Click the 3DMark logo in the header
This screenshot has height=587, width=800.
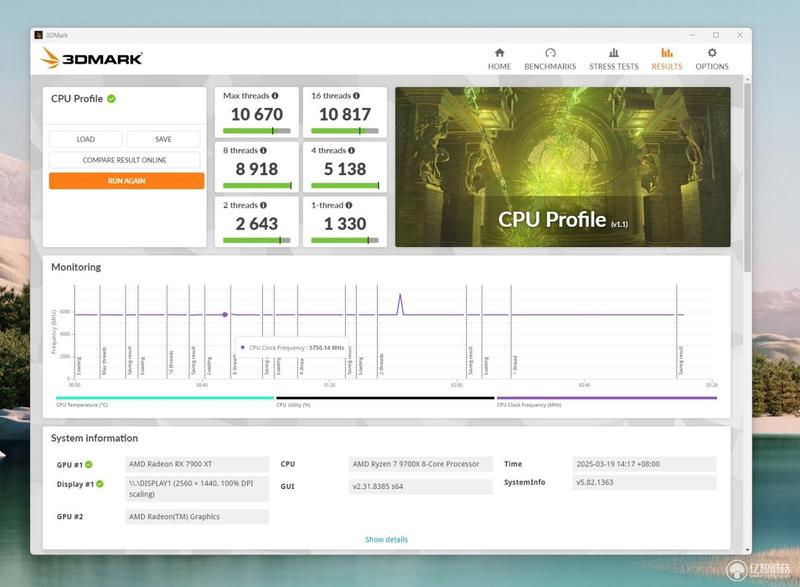pyautogui.click(x=92, y=58)
